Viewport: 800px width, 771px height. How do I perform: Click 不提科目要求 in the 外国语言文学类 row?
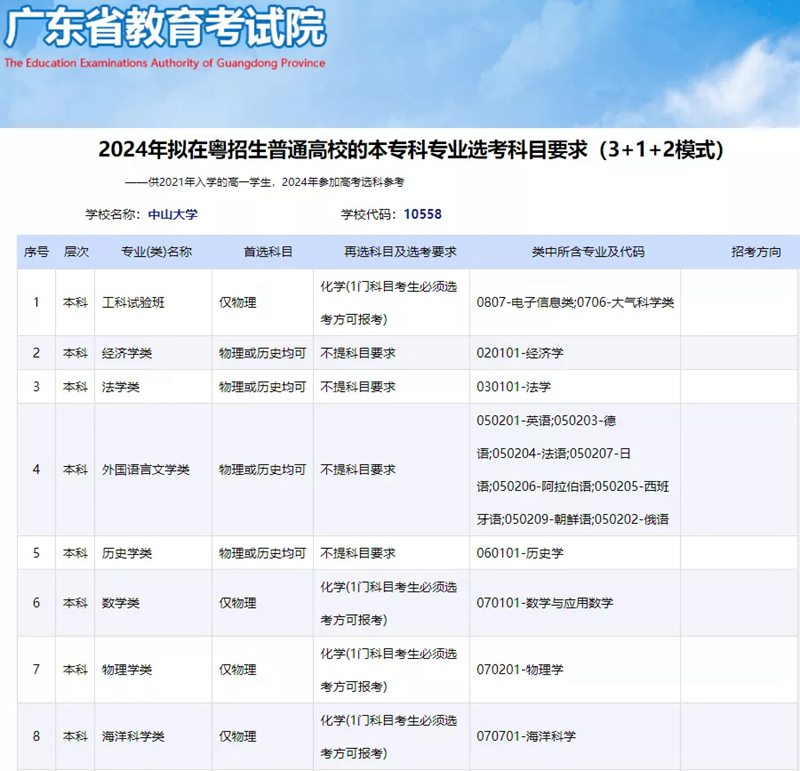pos(358,469)
